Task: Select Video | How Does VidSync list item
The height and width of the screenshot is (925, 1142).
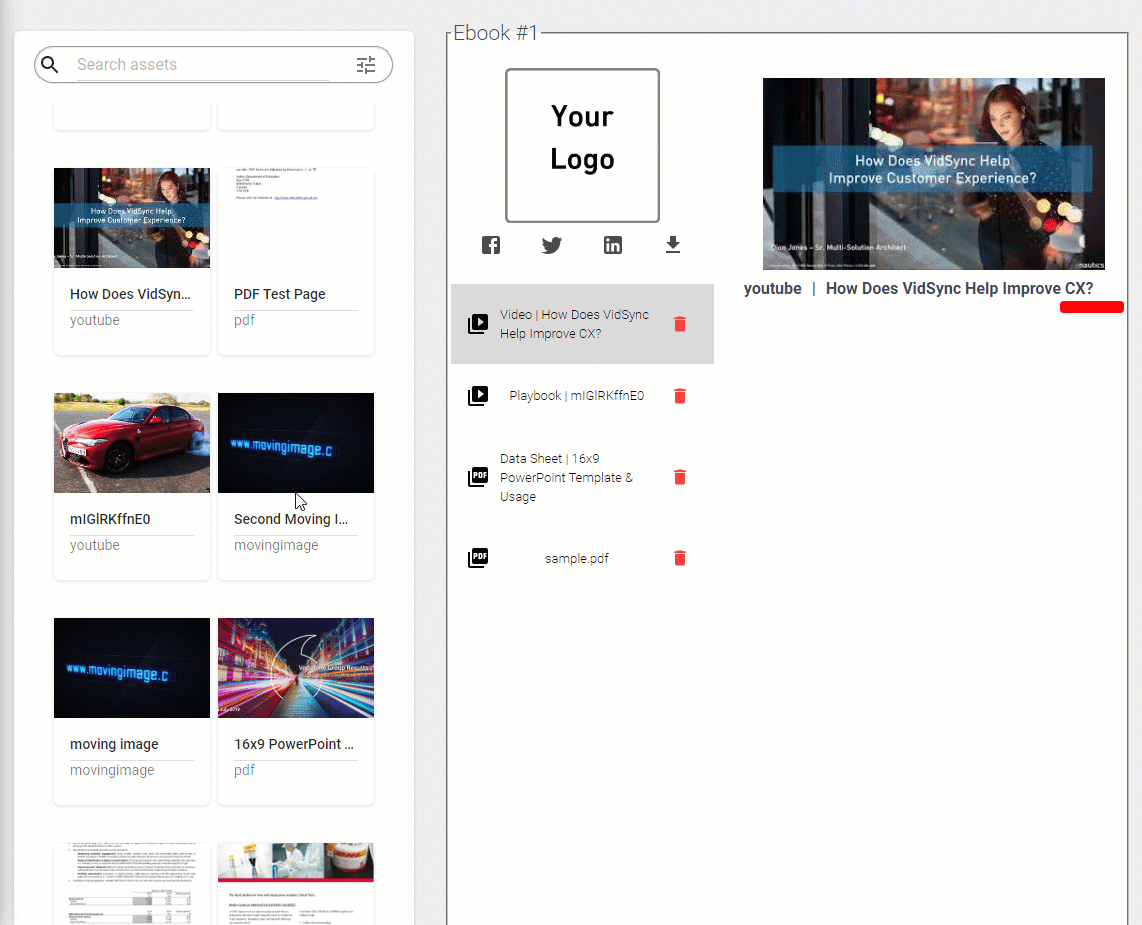Action: click(x=582, y=324)
